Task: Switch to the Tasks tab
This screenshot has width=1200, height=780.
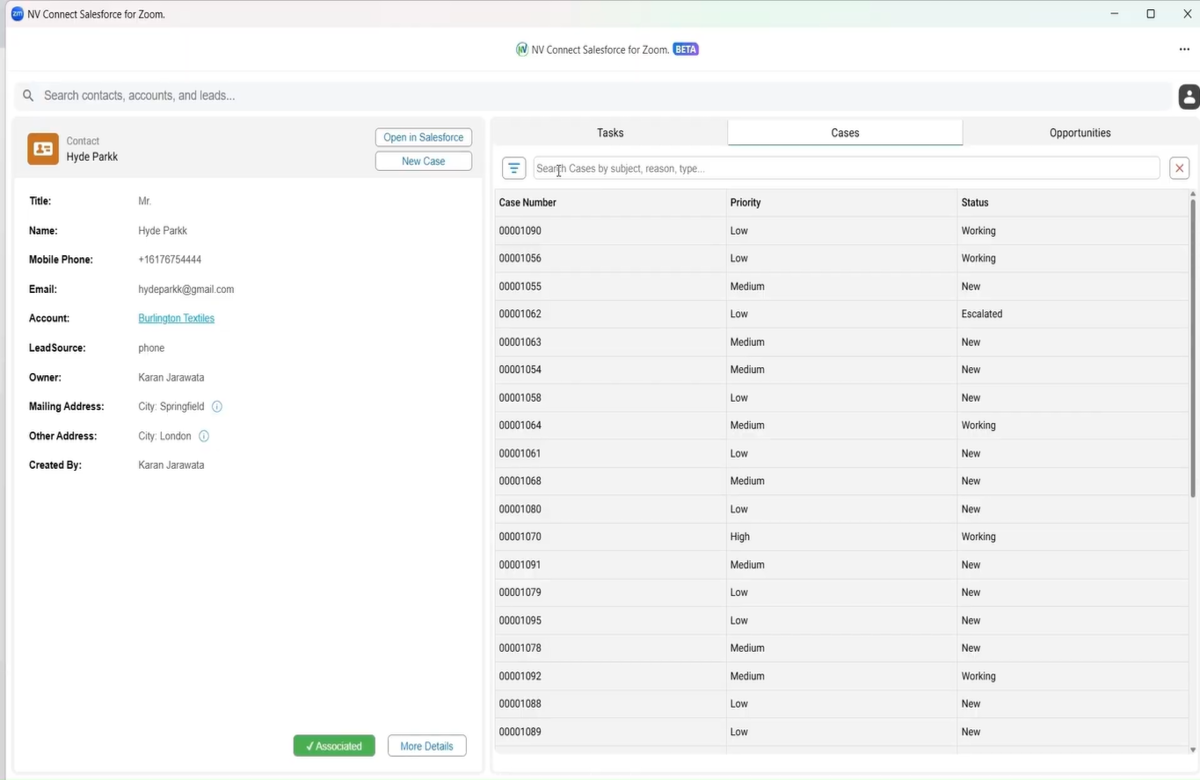Action: click(x=610, y=133)
